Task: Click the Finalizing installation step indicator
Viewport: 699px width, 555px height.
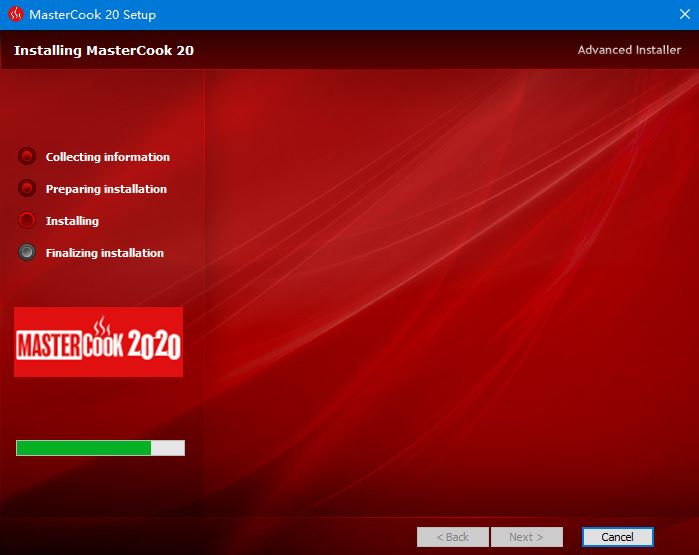Action: pos(27,252)
